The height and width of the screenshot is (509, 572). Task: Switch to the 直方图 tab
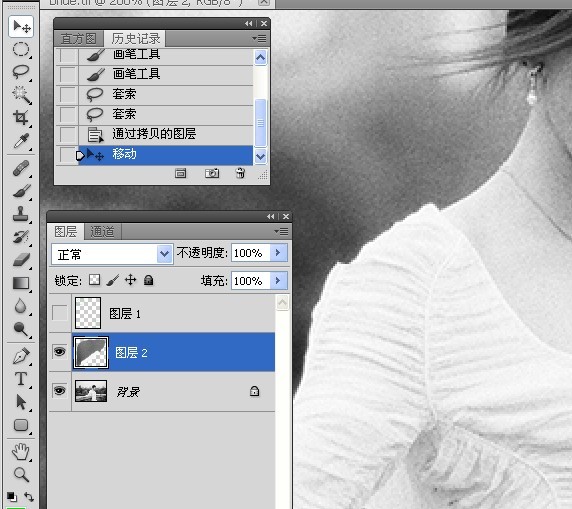[78, 39]
